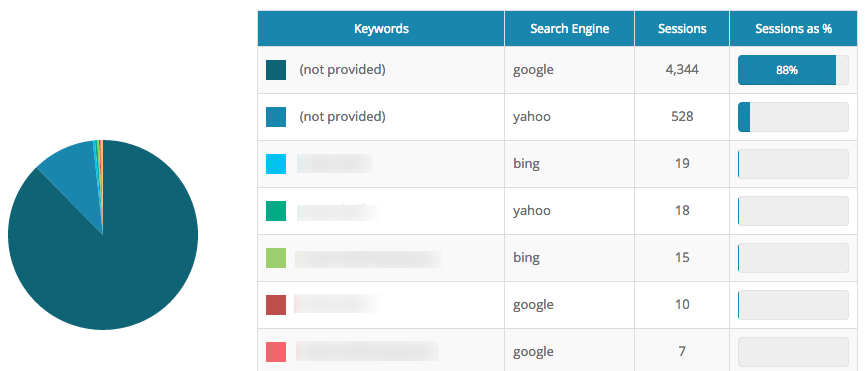Screen dimensions: 868x371
Task: Select the 4,344 sessions cell
Action: (x=682, y=70)
